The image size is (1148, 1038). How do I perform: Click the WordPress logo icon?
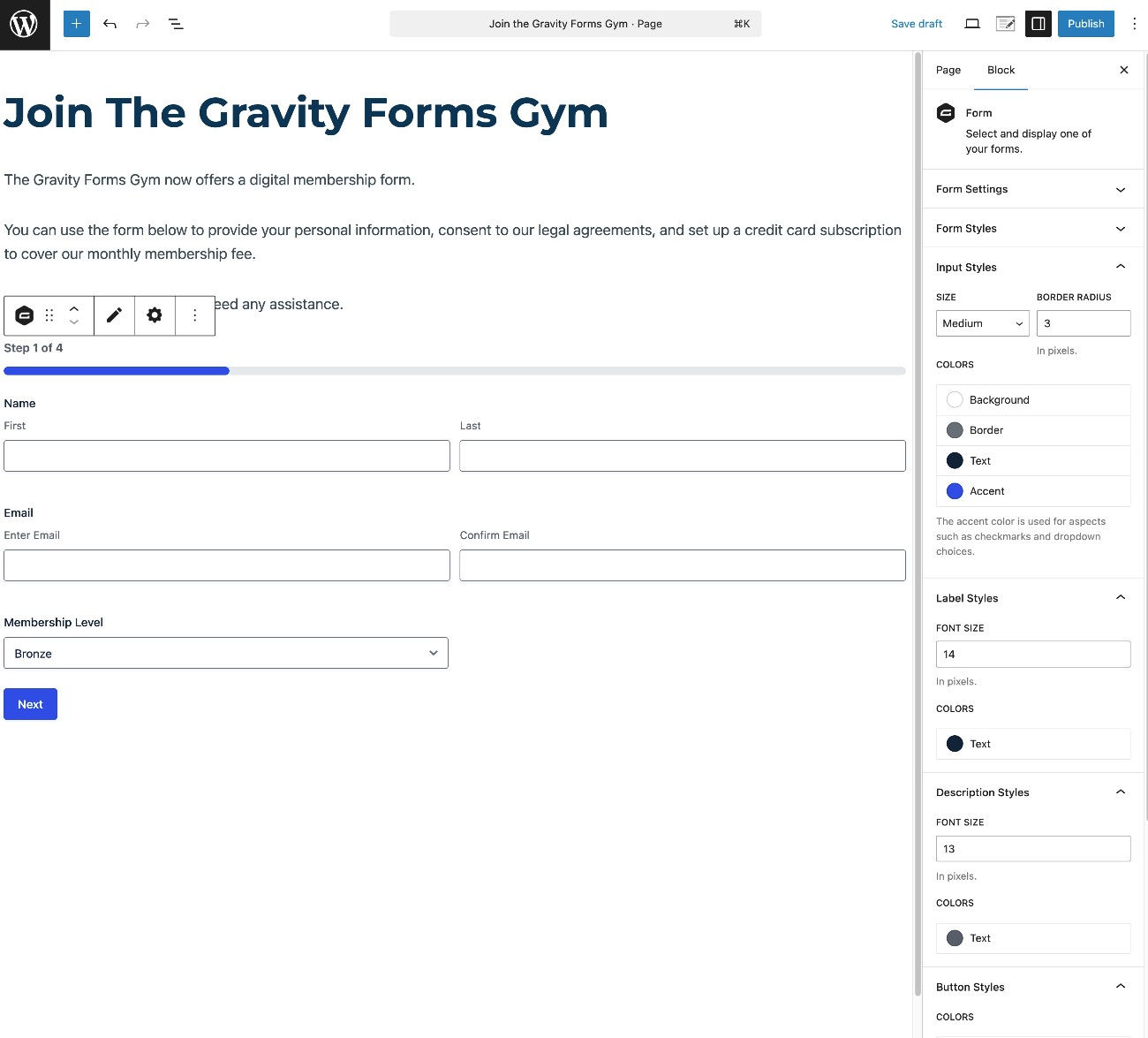click(x=24, y=24)
